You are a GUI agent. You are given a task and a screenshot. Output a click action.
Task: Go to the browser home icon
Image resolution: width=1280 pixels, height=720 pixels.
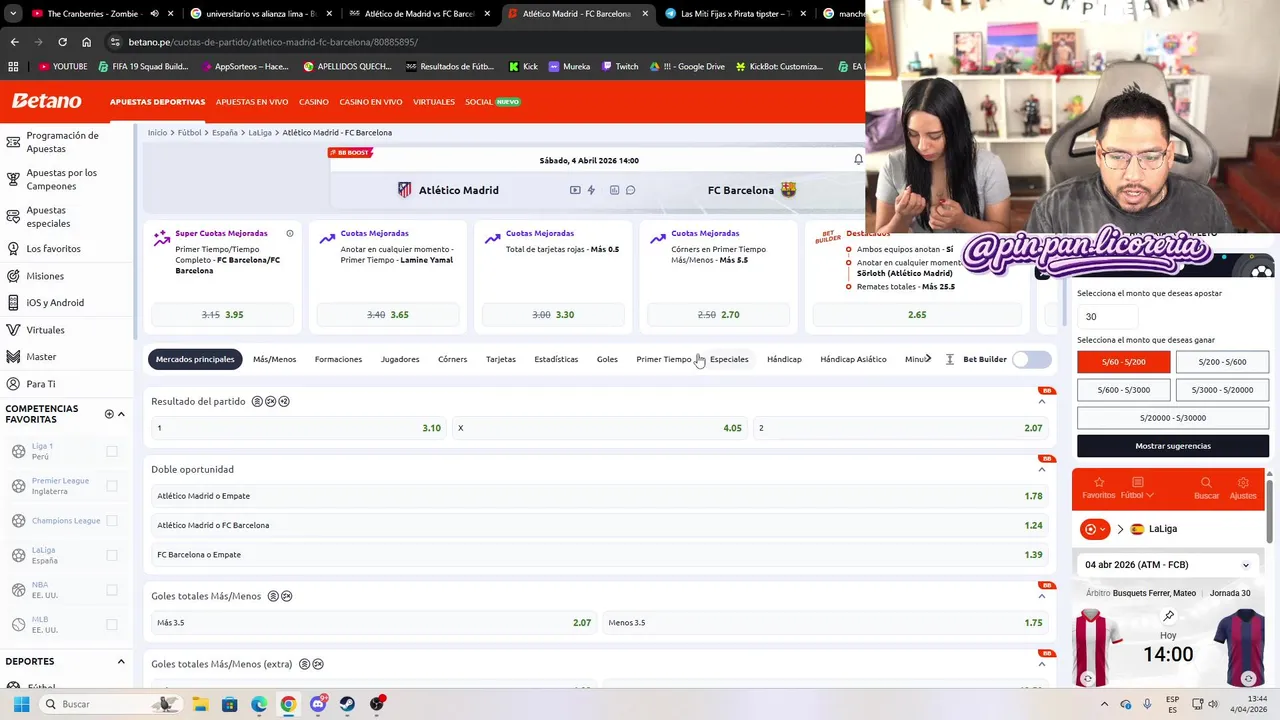coord(87,42)
